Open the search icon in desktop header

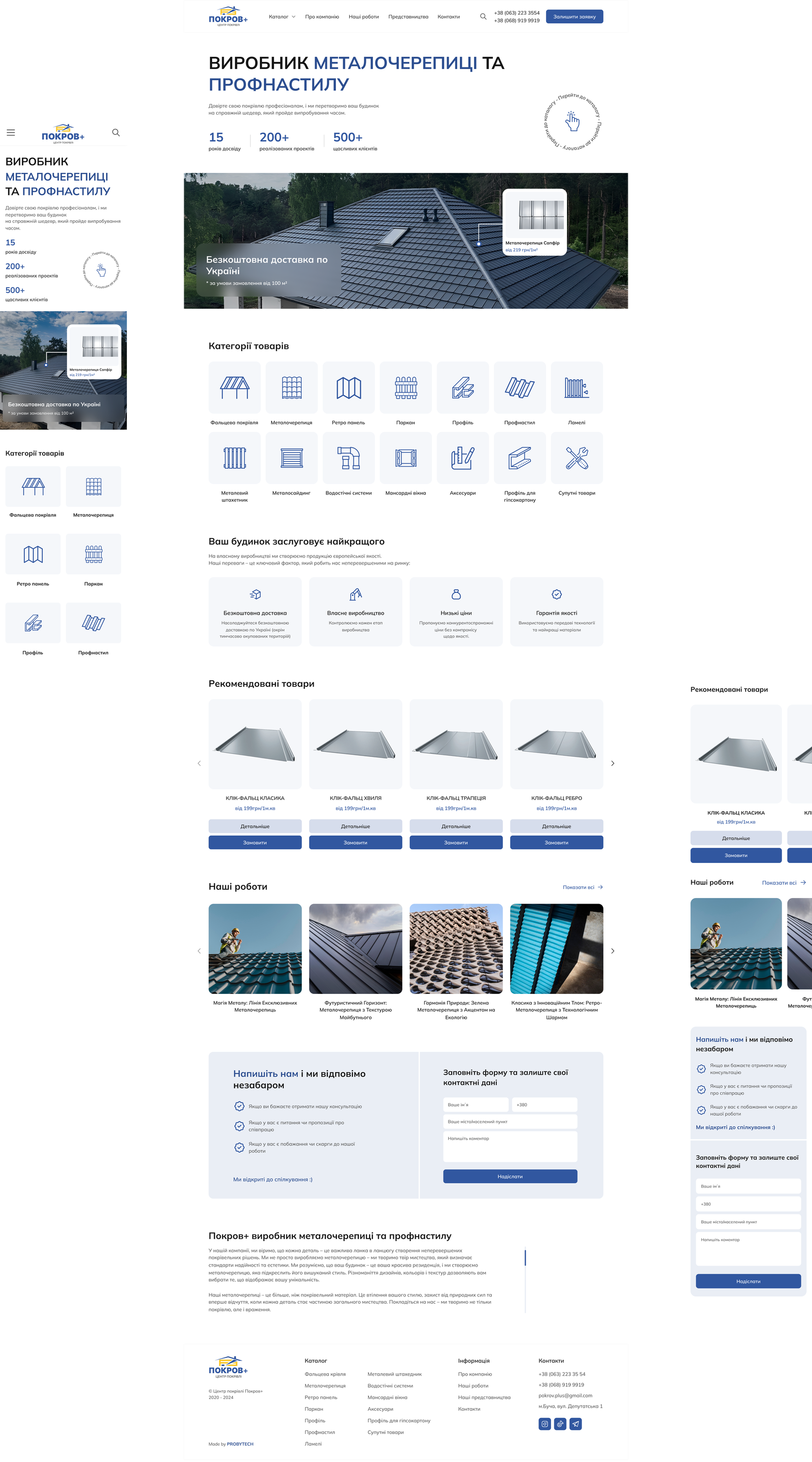[483, 16]
